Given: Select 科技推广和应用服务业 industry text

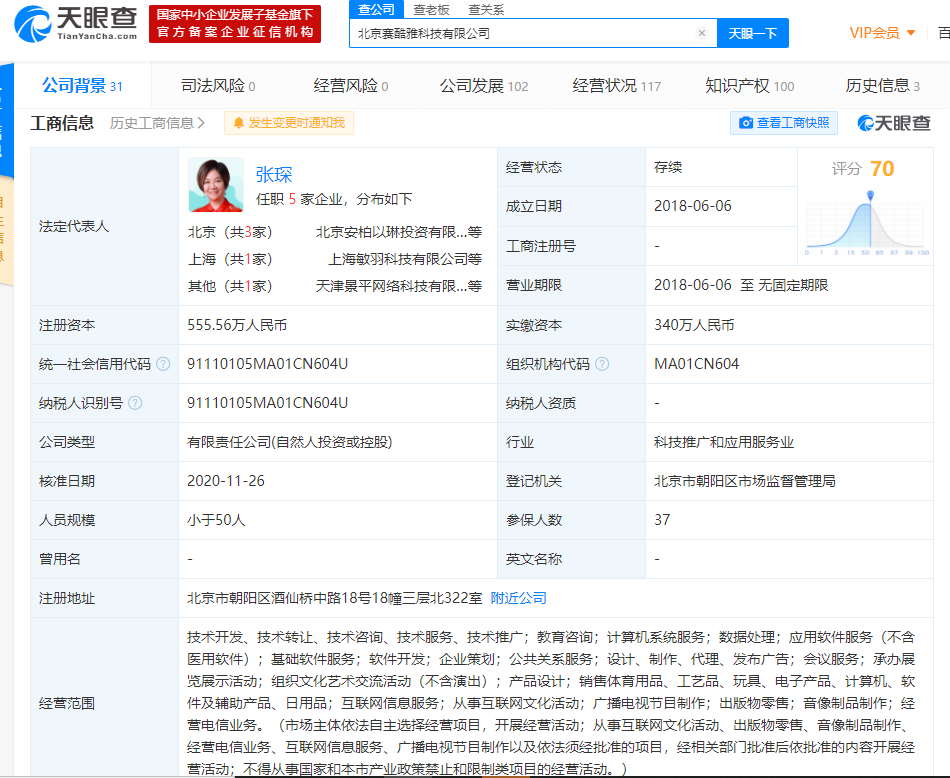Looking at the screenshot, I should pos(724,442).
